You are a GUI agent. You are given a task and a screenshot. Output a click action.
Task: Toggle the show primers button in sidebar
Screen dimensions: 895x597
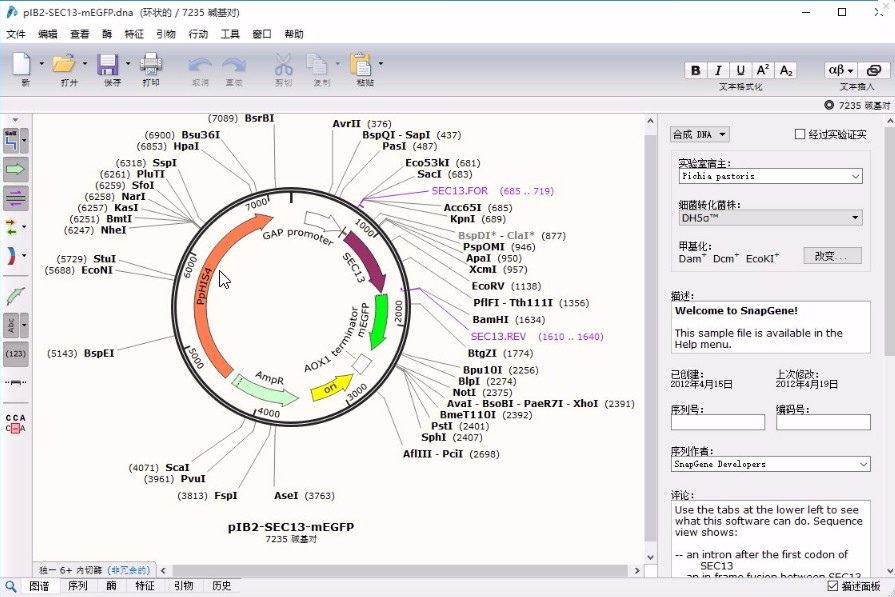pyautogui.click(x=16, y=198)
